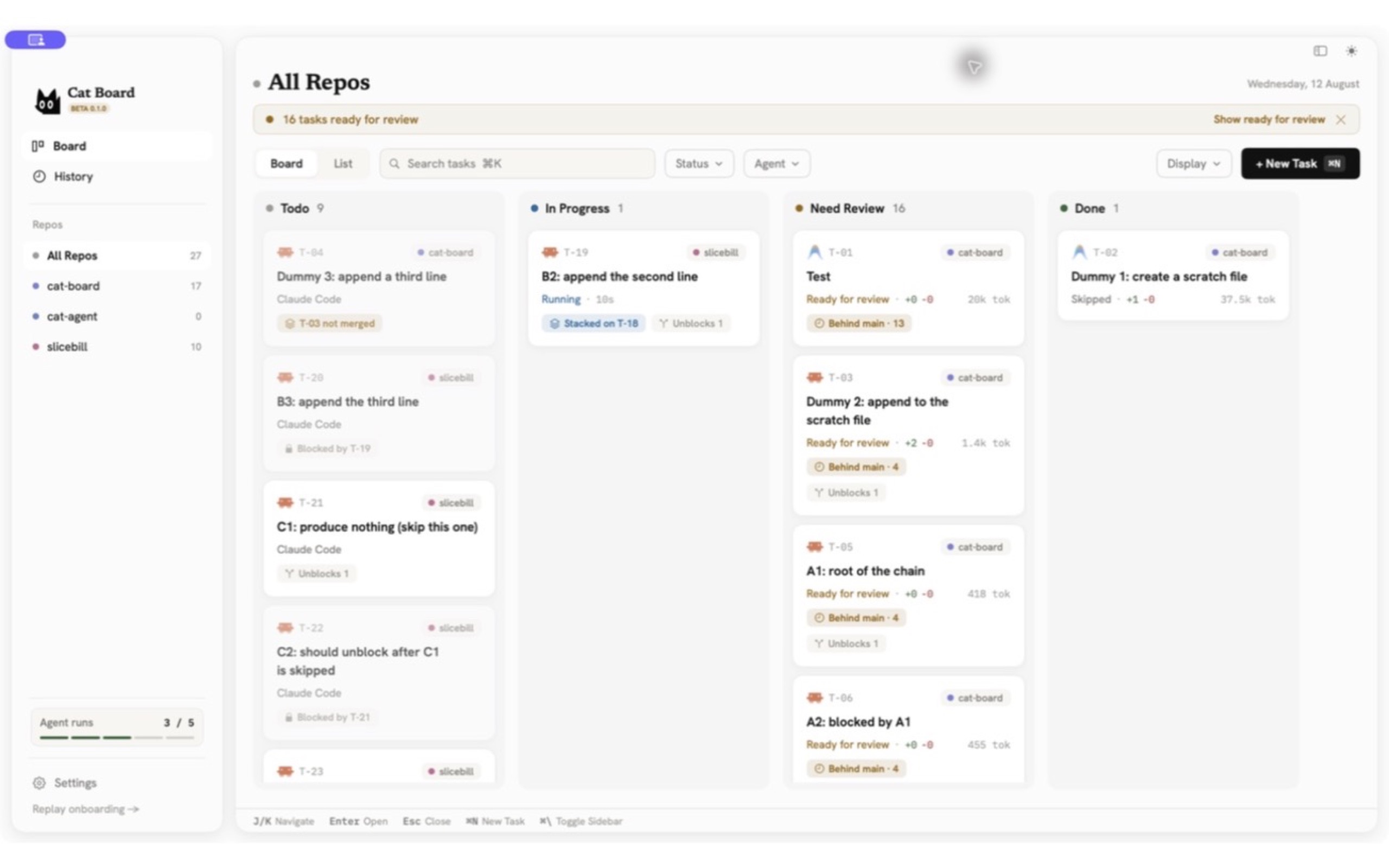Select All Repos in repo list
Image resolution: width=1389 pixels, height=868 pixels.
(x=117, y=256)
